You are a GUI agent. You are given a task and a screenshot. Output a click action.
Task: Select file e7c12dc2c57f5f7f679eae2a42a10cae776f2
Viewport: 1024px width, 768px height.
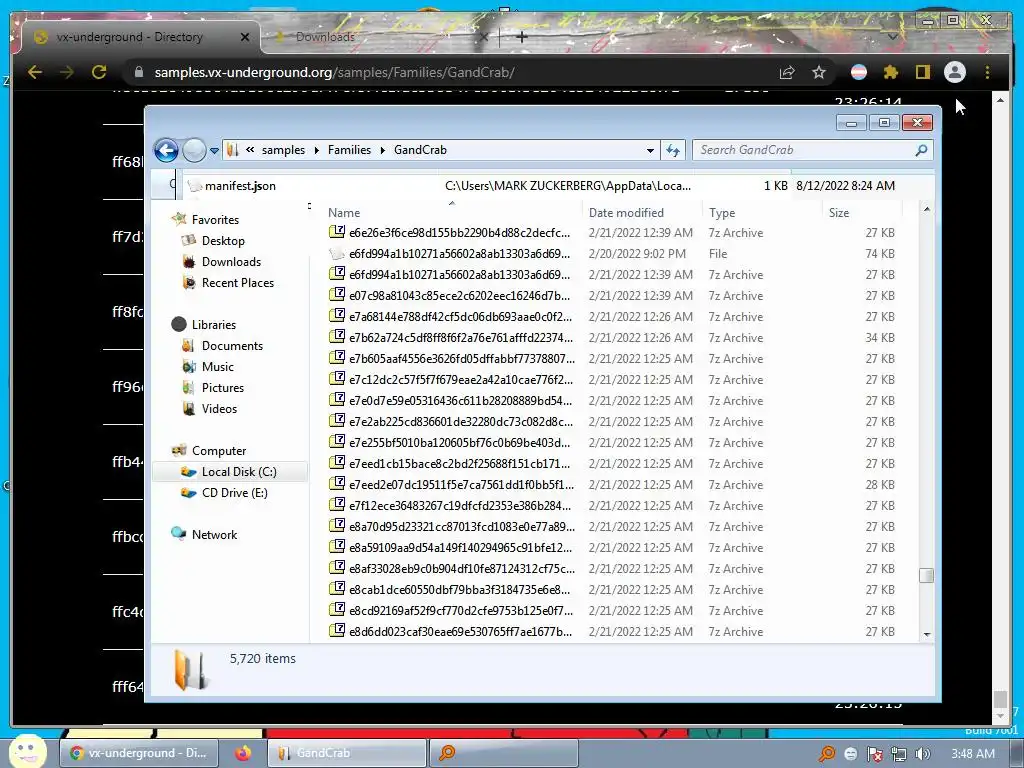461,380
